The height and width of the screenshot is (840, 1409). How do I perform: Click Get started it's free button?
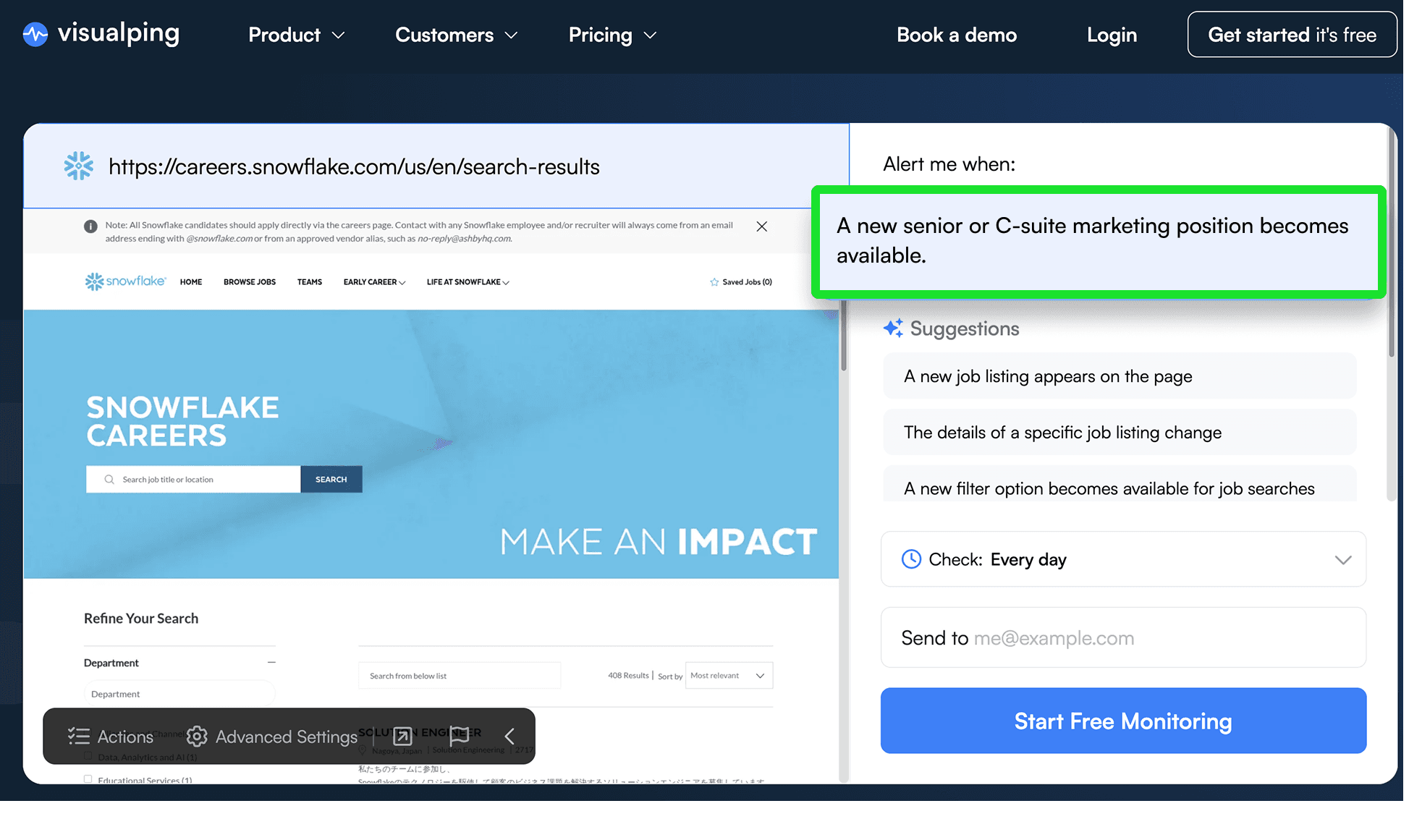point(1292,35)
